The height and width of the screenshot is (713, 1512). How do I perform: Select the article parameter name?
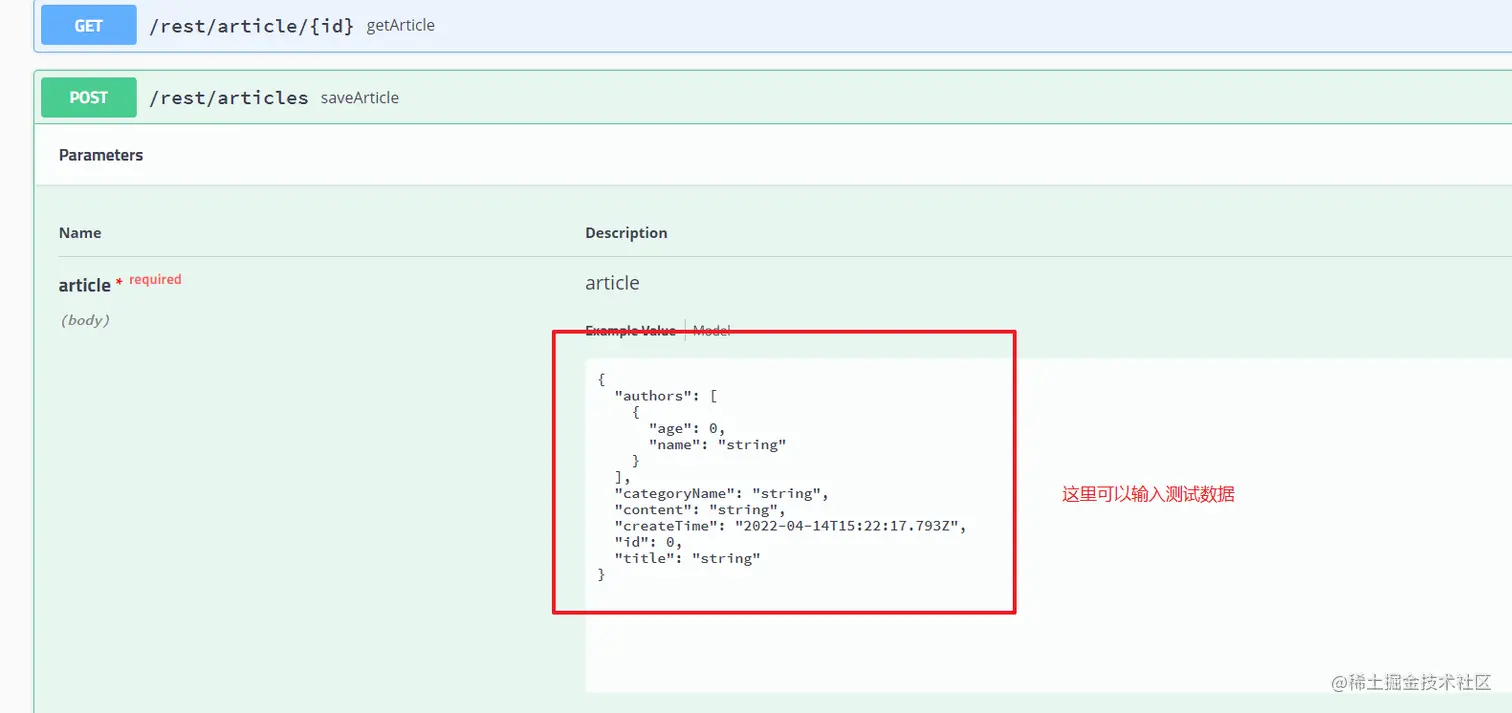click(x=84, y=285)
